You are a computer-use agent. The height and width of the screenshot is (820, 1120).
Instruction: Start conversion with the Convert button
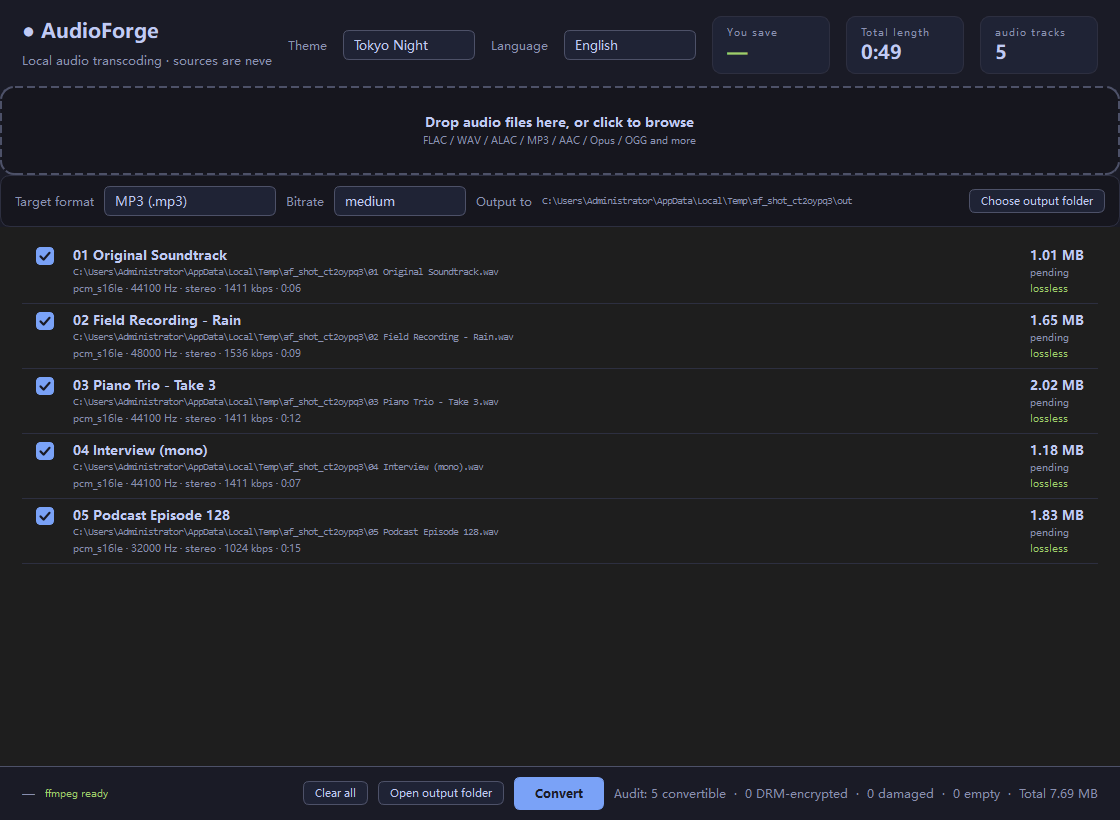[559, 793]
